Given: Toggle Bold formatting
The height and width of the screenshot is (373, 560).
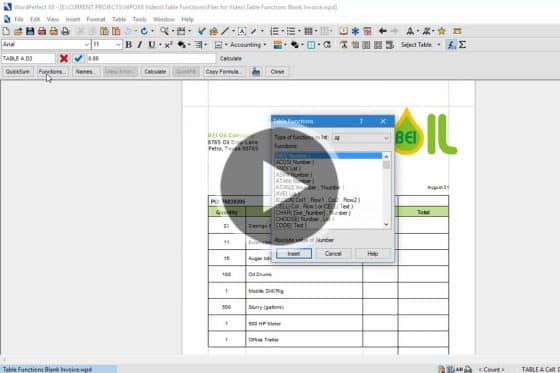Looking at the screenshot, I should point(129,45).
